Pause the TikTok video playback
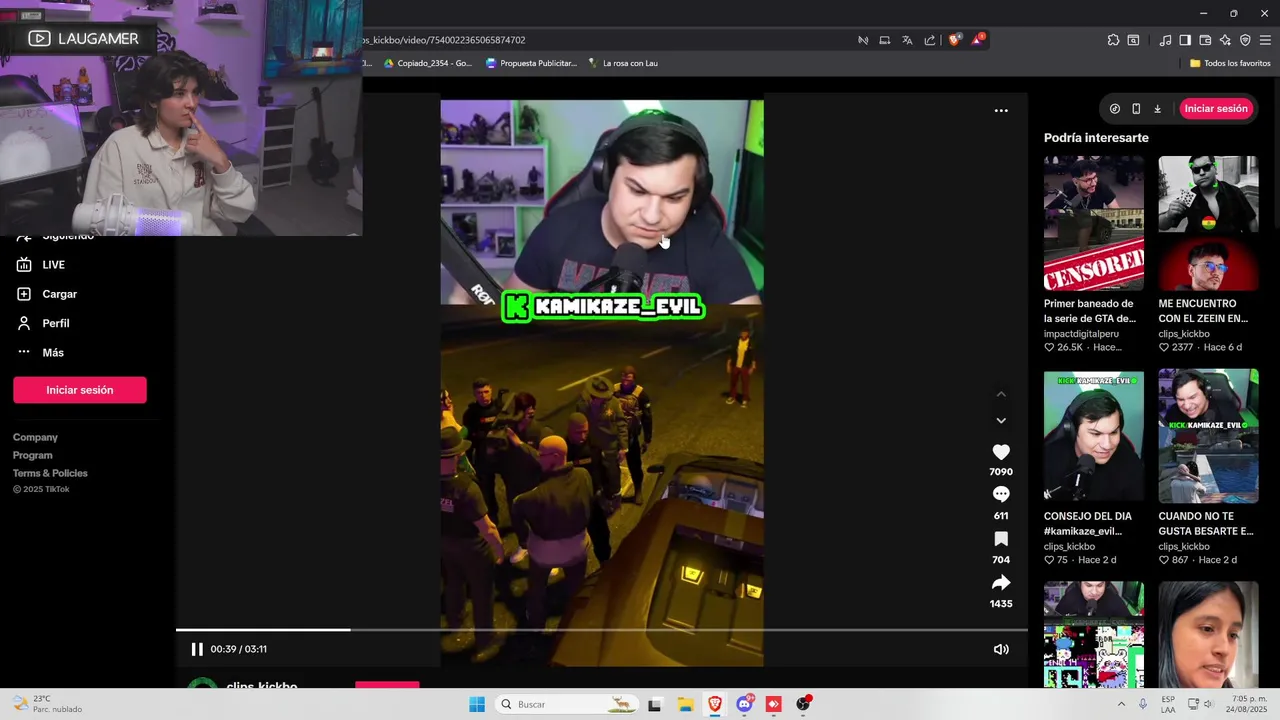 [x=197, y=649]
